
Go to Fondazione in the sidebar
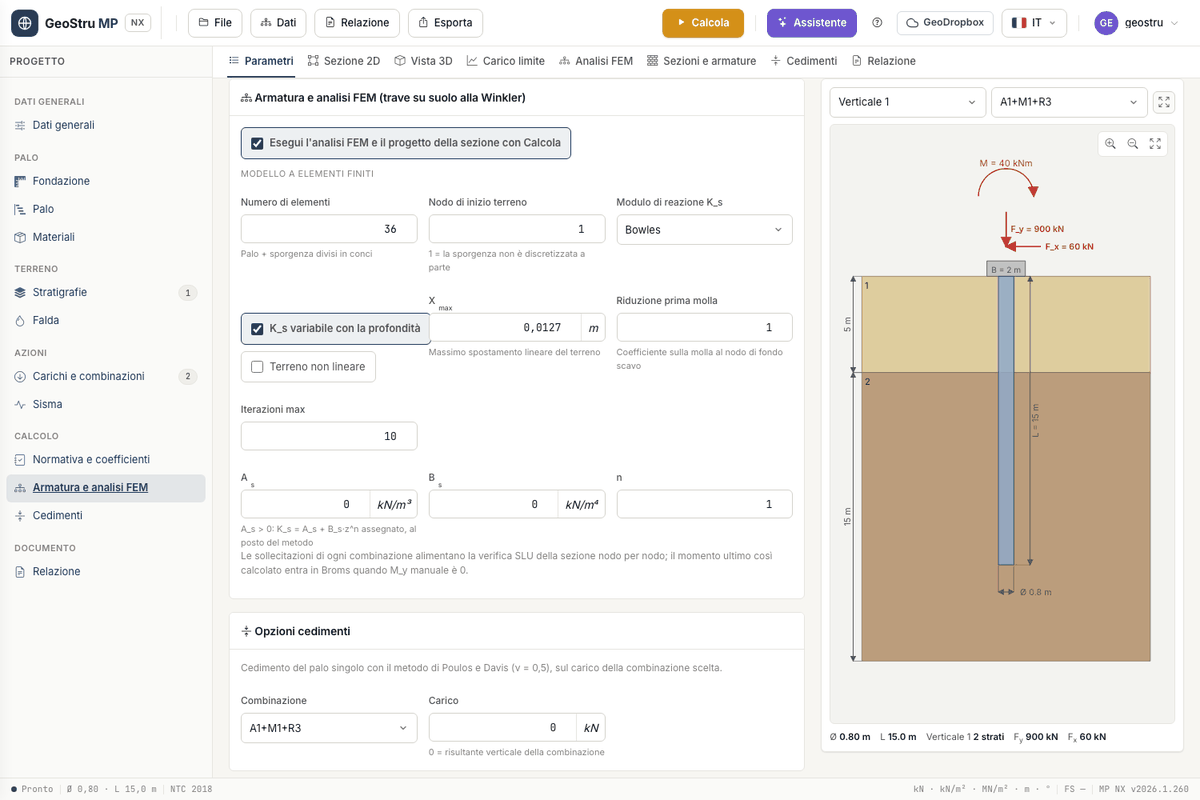coord(106,181)
